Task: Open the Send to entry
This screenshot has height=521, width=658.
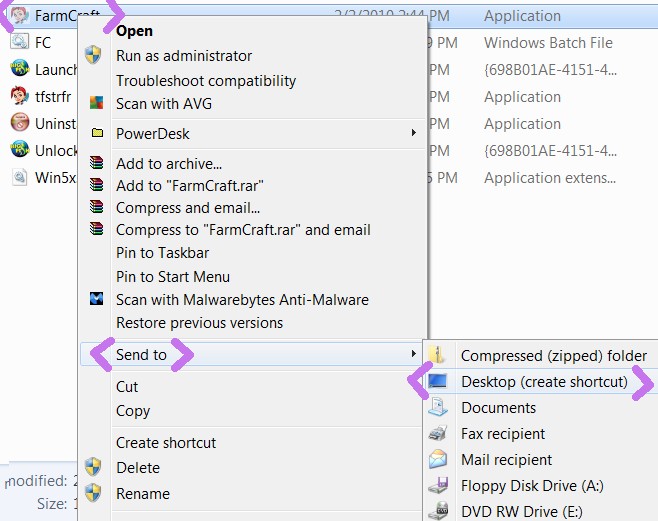Action: (141, 355)
